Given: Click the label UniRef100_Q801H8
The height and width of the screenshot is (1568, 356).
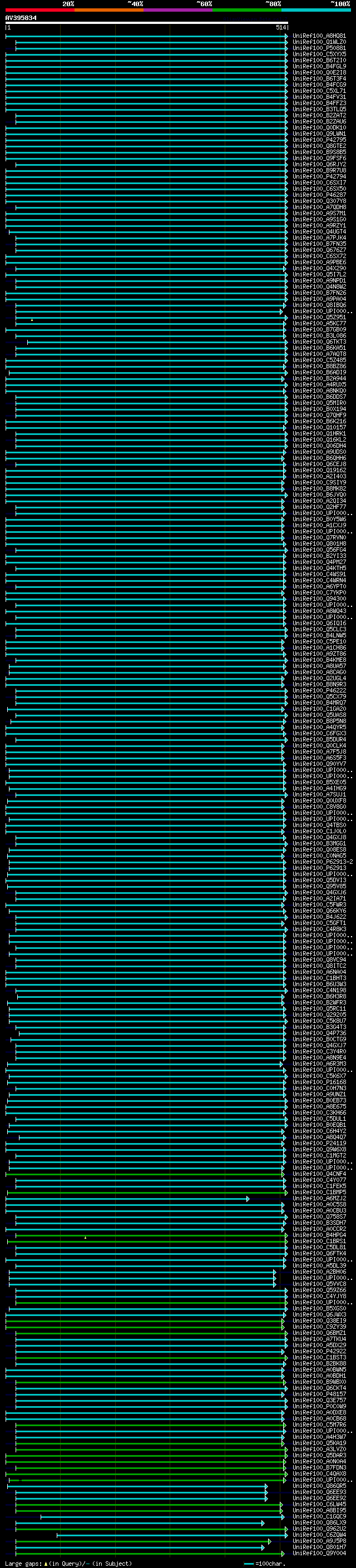Looking at the screenshot, I should 319,543.
